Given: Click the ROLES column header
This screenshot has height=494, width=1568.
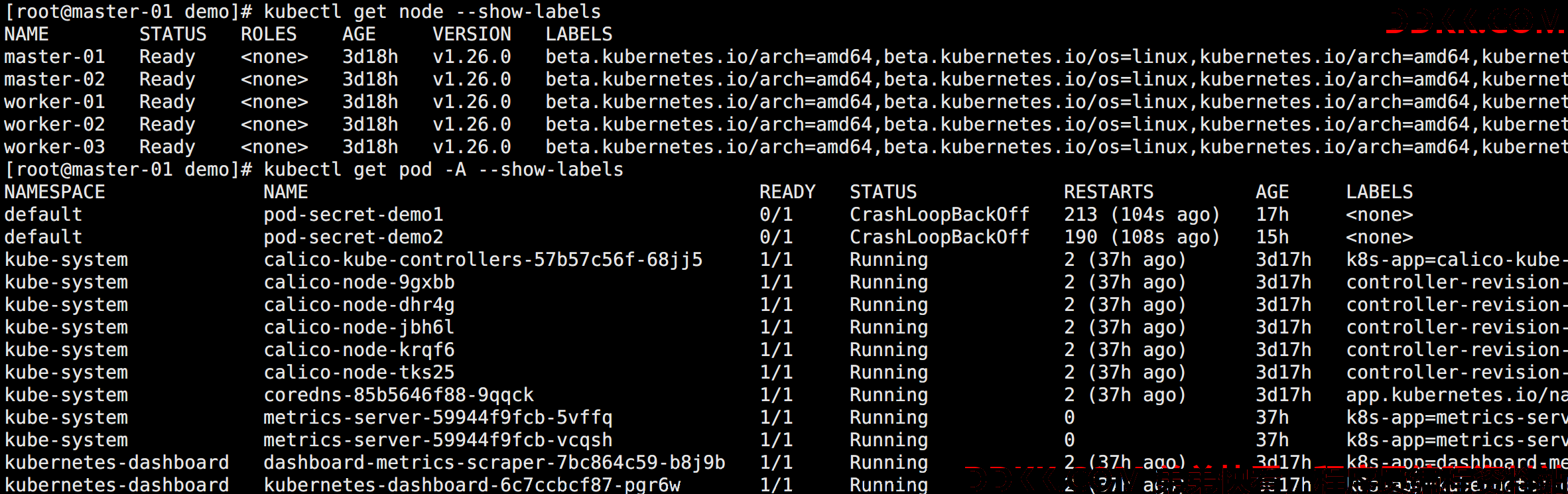Looking at the screenshot, I should click(269, 34).
